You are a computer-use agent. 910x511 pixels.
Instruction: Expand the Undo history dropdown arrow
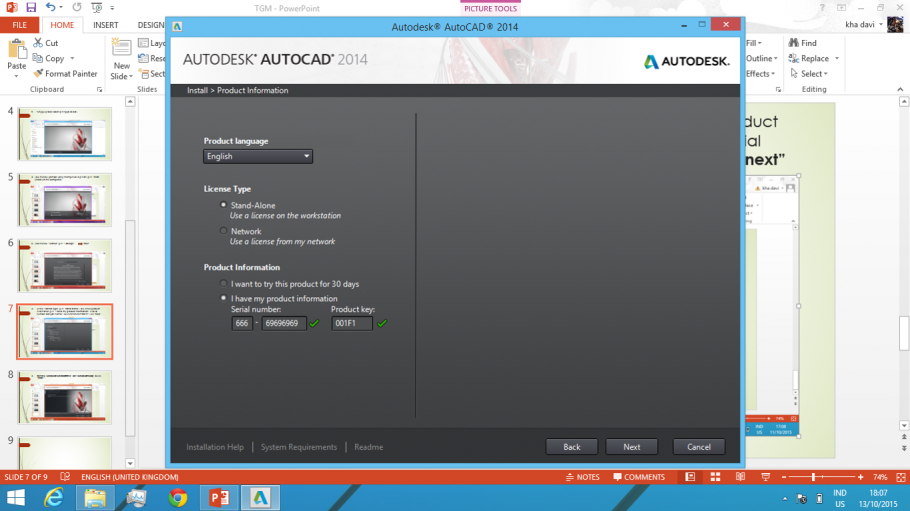[61, 8]
